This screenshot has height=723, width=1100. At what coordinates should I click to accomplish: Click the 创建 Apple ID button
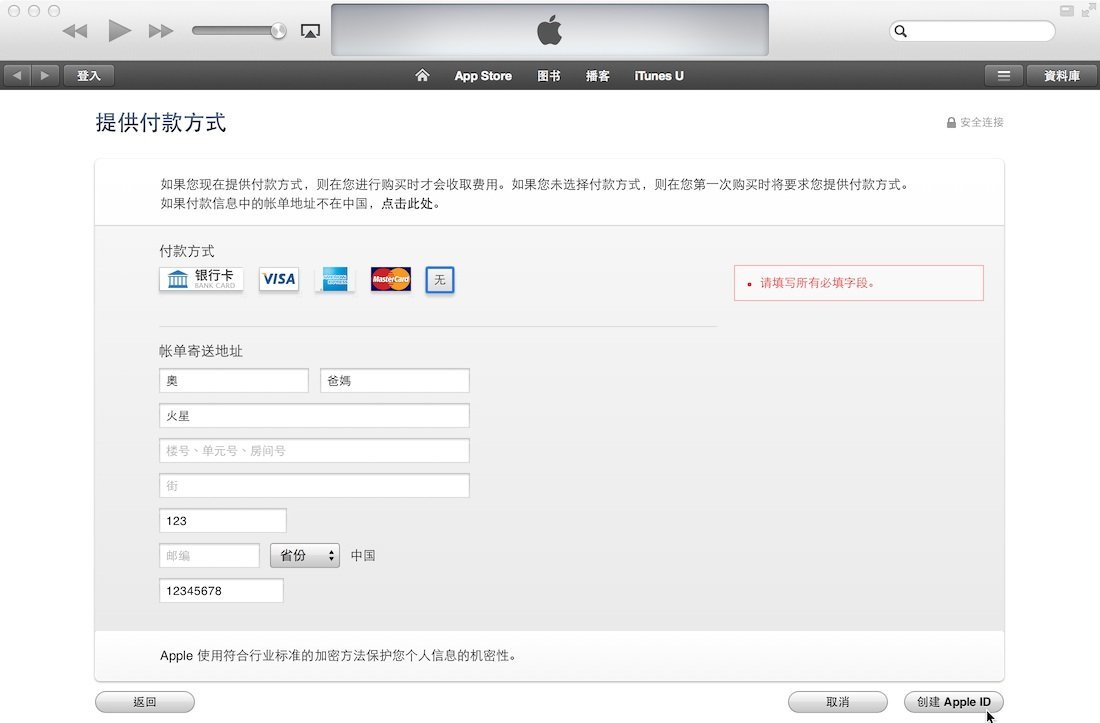(953, 702)
